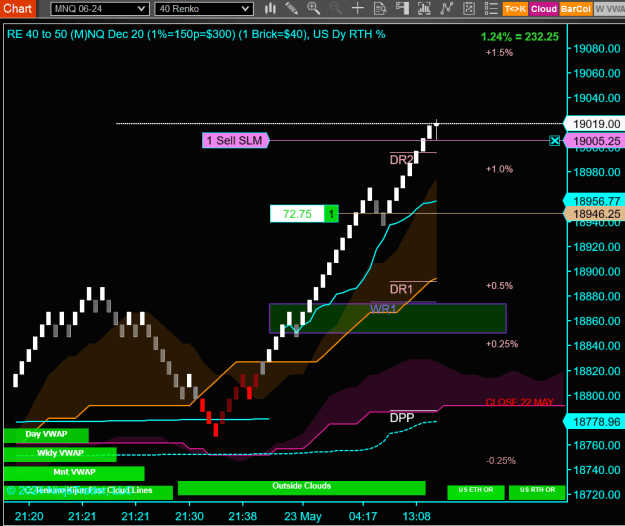Open the data box icon
625x526 pixels.
[380, 8]
